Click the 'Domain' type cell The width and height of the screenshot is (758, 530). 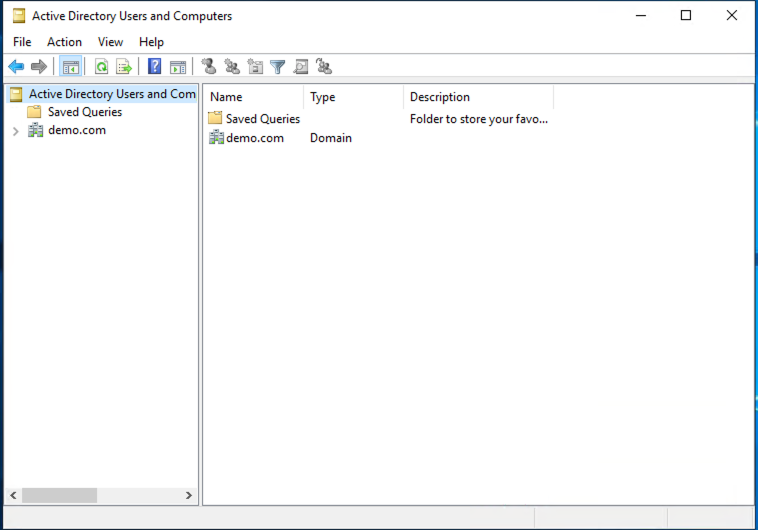[x=331, y=138]
